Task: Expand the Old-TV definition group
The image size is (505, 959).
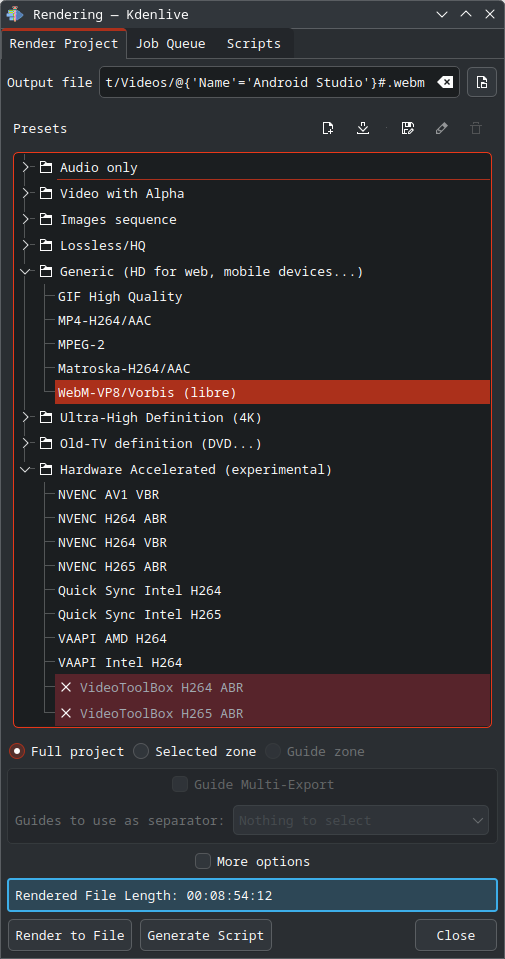Action: (x=26, y=443)
